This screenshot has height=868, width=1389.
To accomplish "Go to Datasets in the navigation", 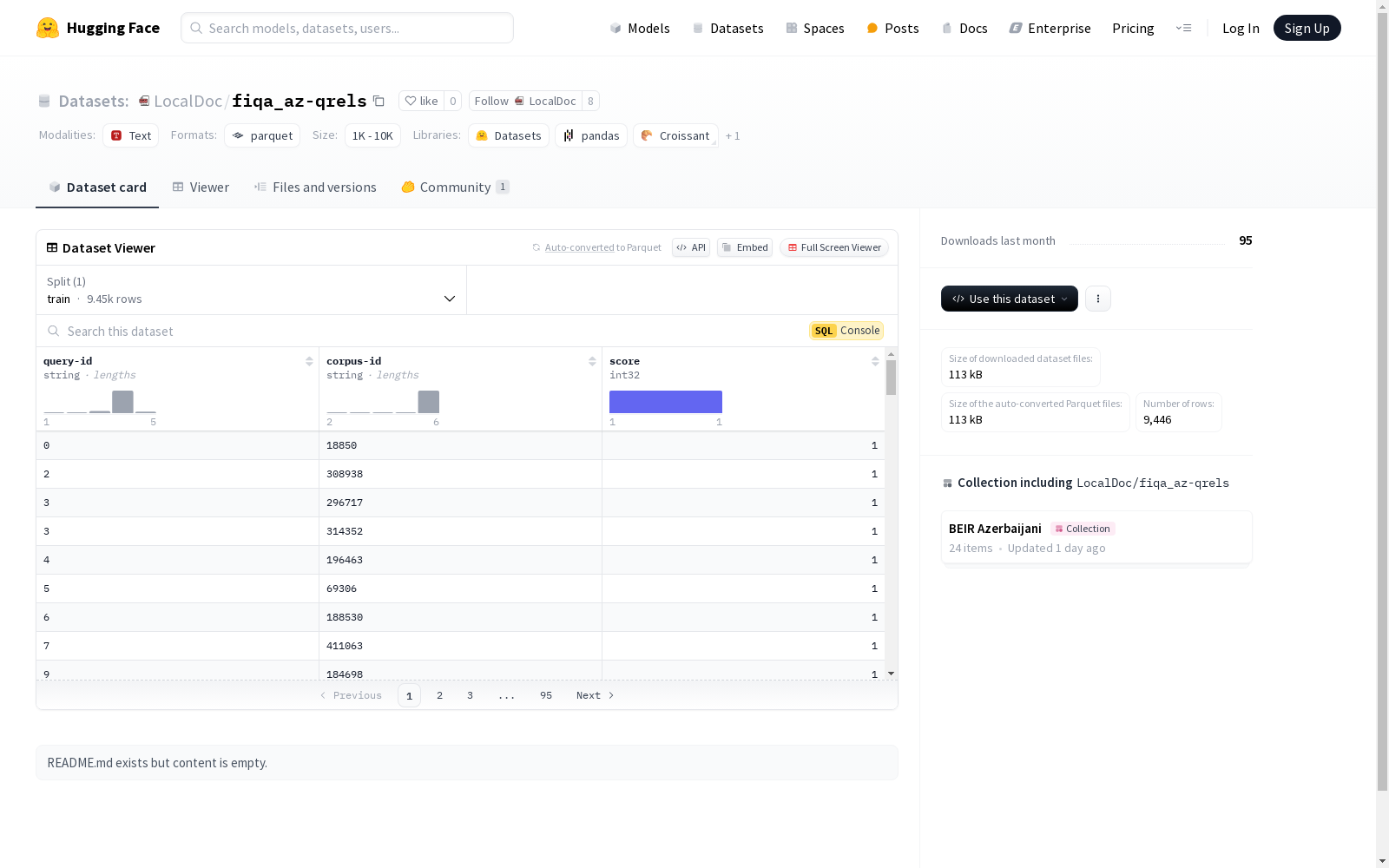I will click(727, 28).
